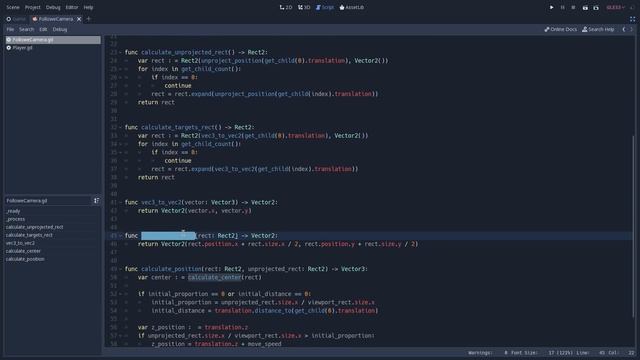Image resolution: width=640 pixels, height=360 pixels.
Task: Click the code editor vertical scrollbar
Action: pos(633,227)
